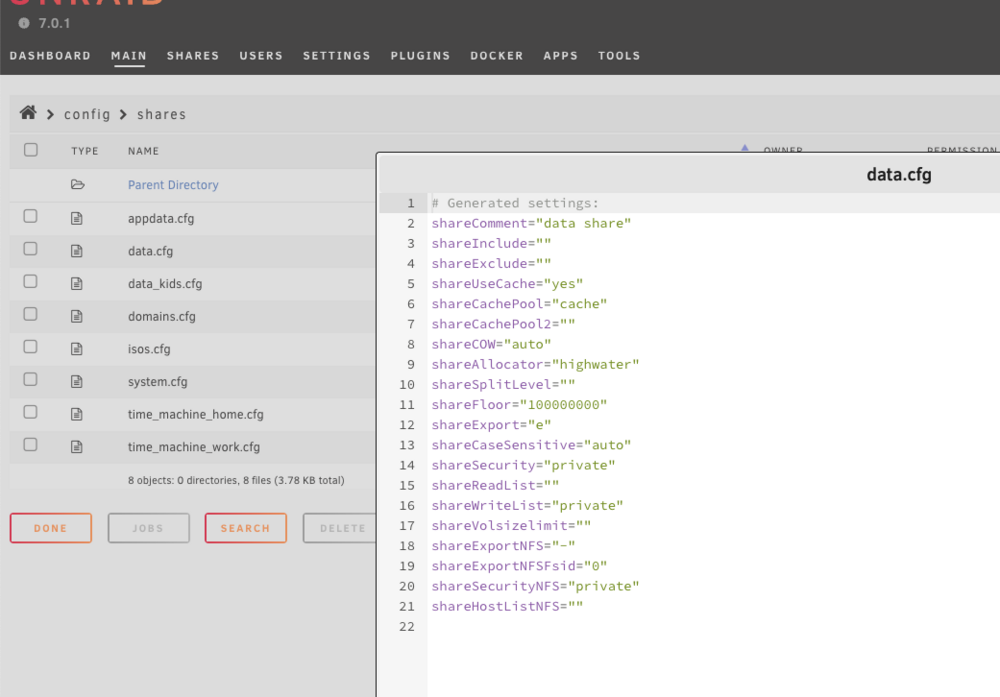The height and width of the screenshot is (697, 1000).
Task: Check the box for system.cfg
Action: coord(30,379)
